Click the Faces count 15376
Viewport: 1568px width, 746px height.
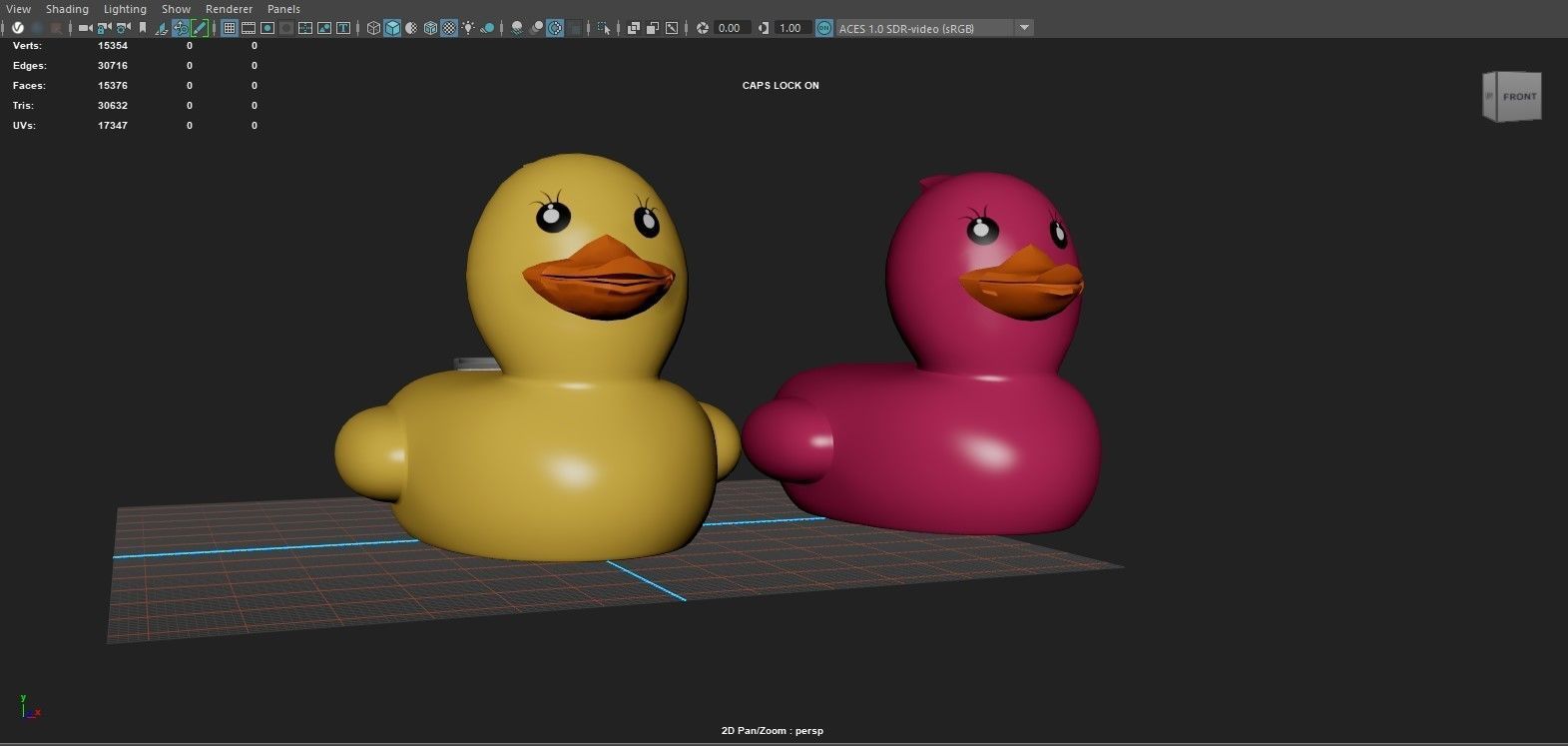(113, 85)
